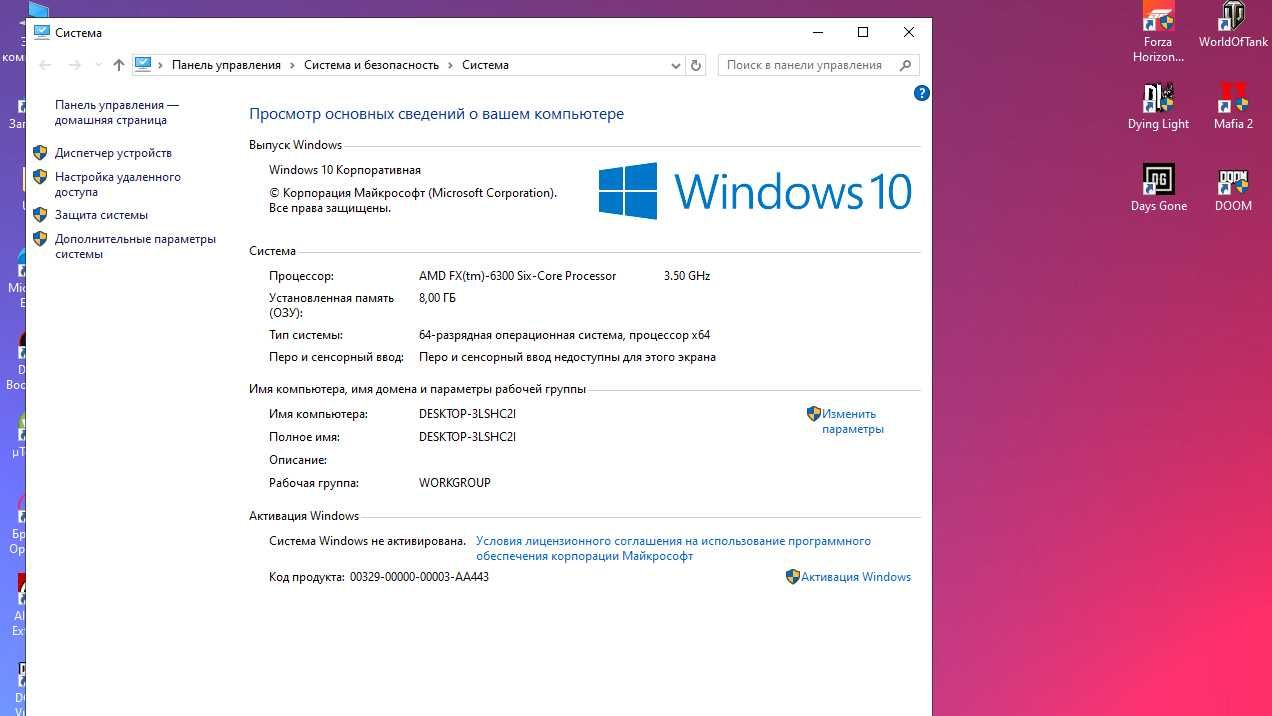Open Дополнительные параметры системы
The width and height of the screenshot is (1272, 716).
coord(135,246)
